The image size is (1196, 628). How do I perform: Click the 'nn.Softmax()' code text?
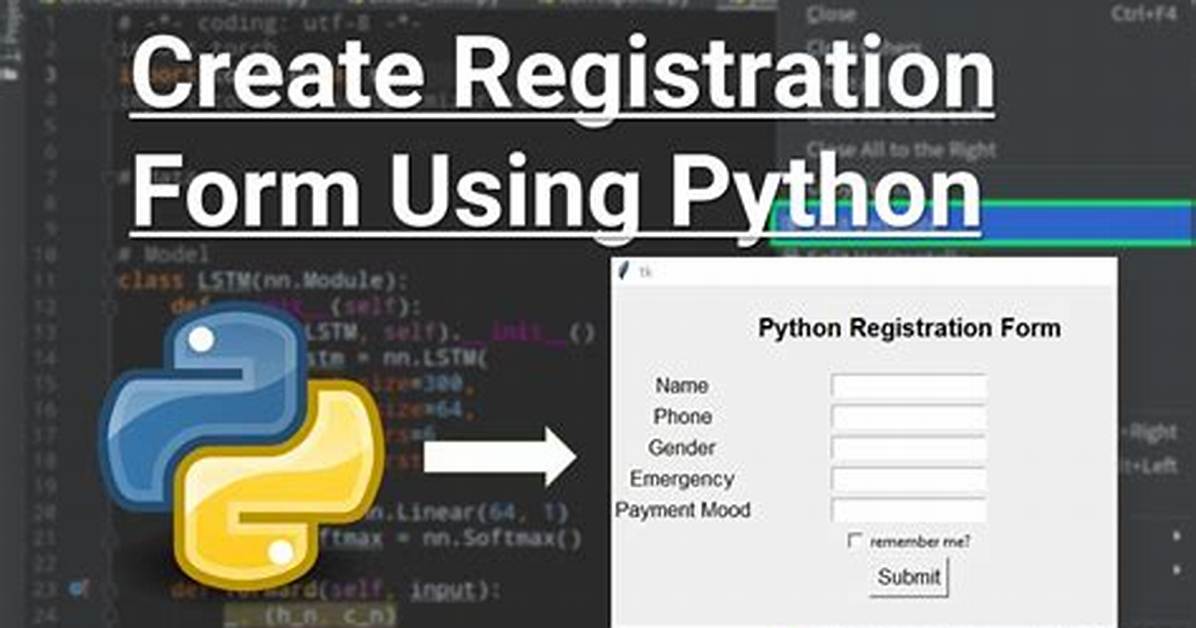point(500,539)
